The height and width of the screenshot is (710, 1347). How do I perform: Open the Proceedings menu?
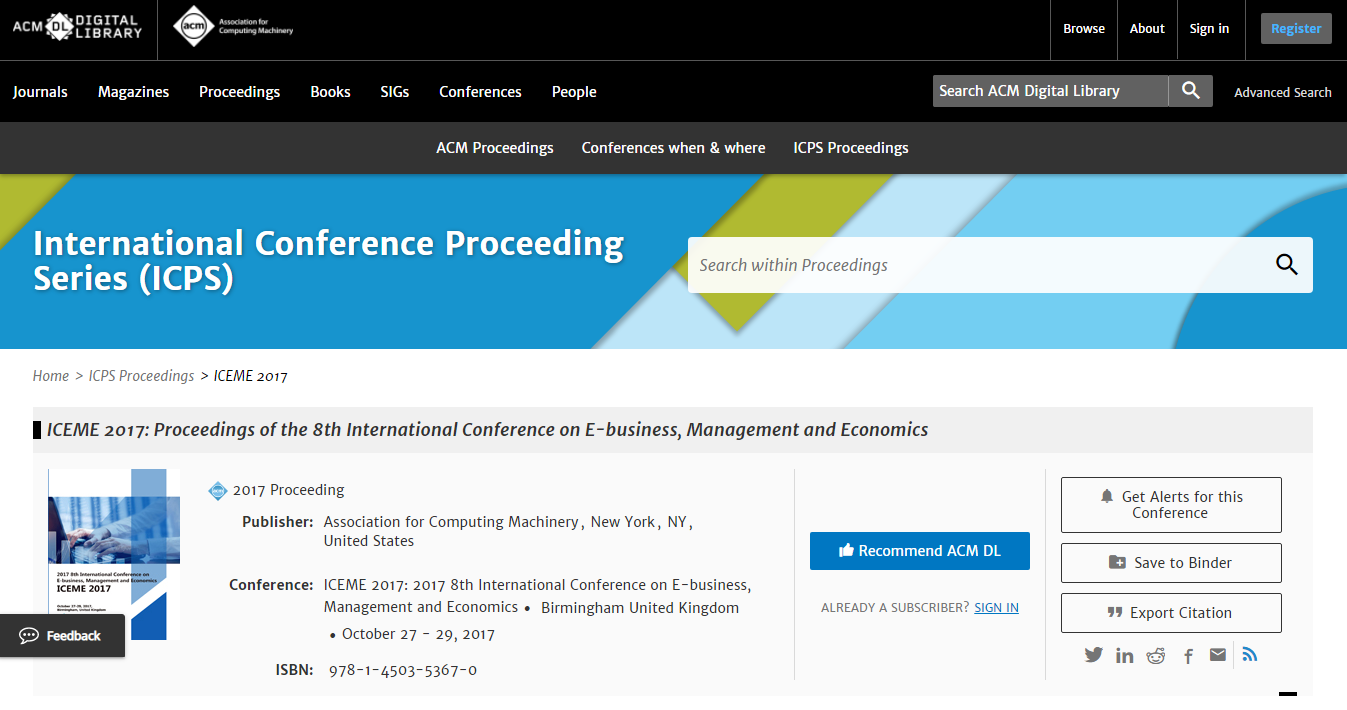[239, 92]
